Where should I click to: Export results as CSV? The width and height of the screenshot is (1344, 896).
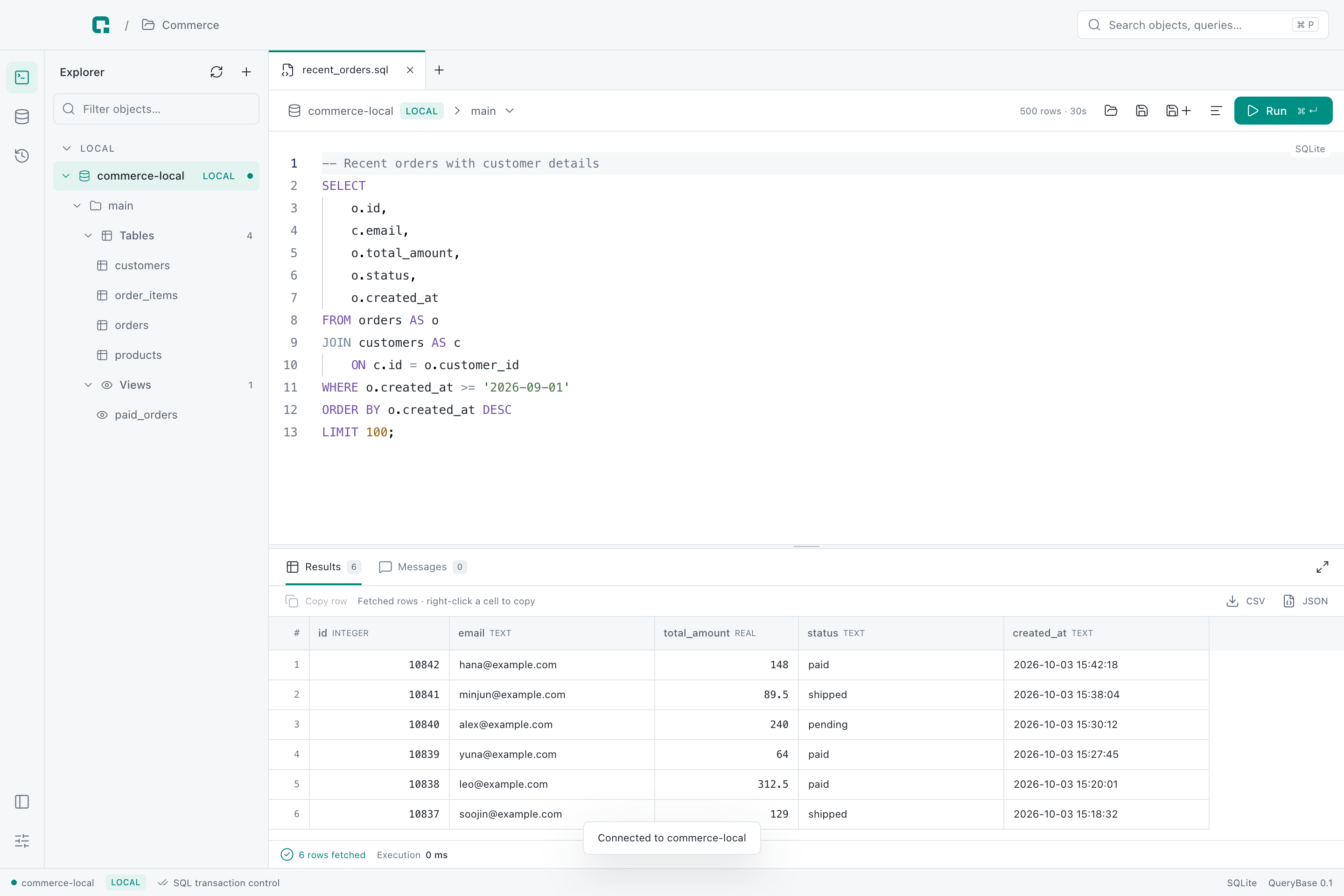click(x=1246, y=601)
